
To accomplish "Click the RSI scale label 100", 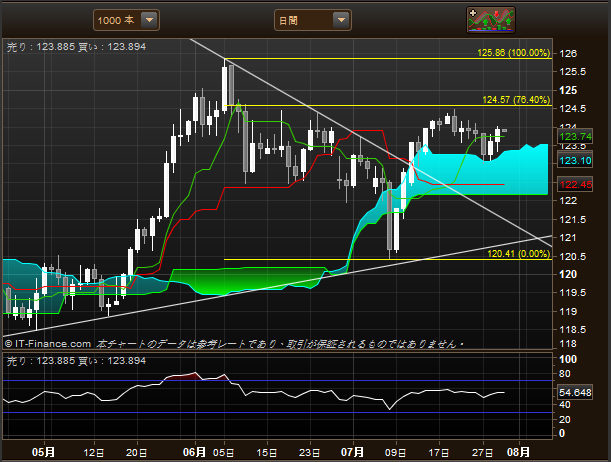I will tap(568, 359).
